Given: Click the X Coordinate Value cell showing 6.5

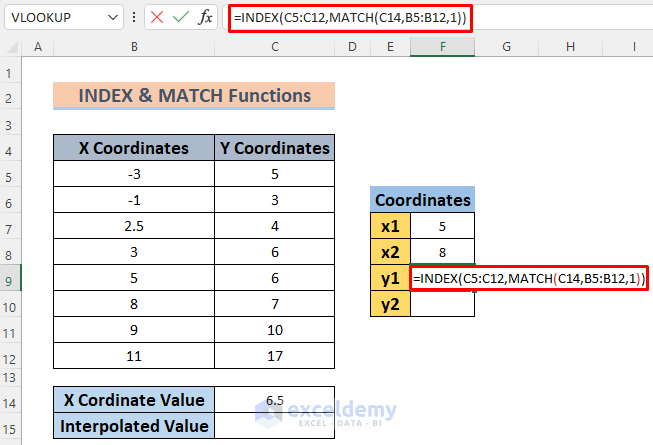Looking at the screenshot, I should pyautogui.click(x=274, y=401).
